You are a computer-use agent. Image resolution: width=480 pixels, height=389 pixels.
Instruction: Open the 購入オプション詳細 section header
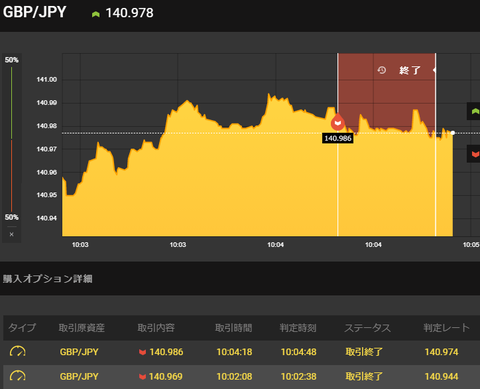click(48, 279)
